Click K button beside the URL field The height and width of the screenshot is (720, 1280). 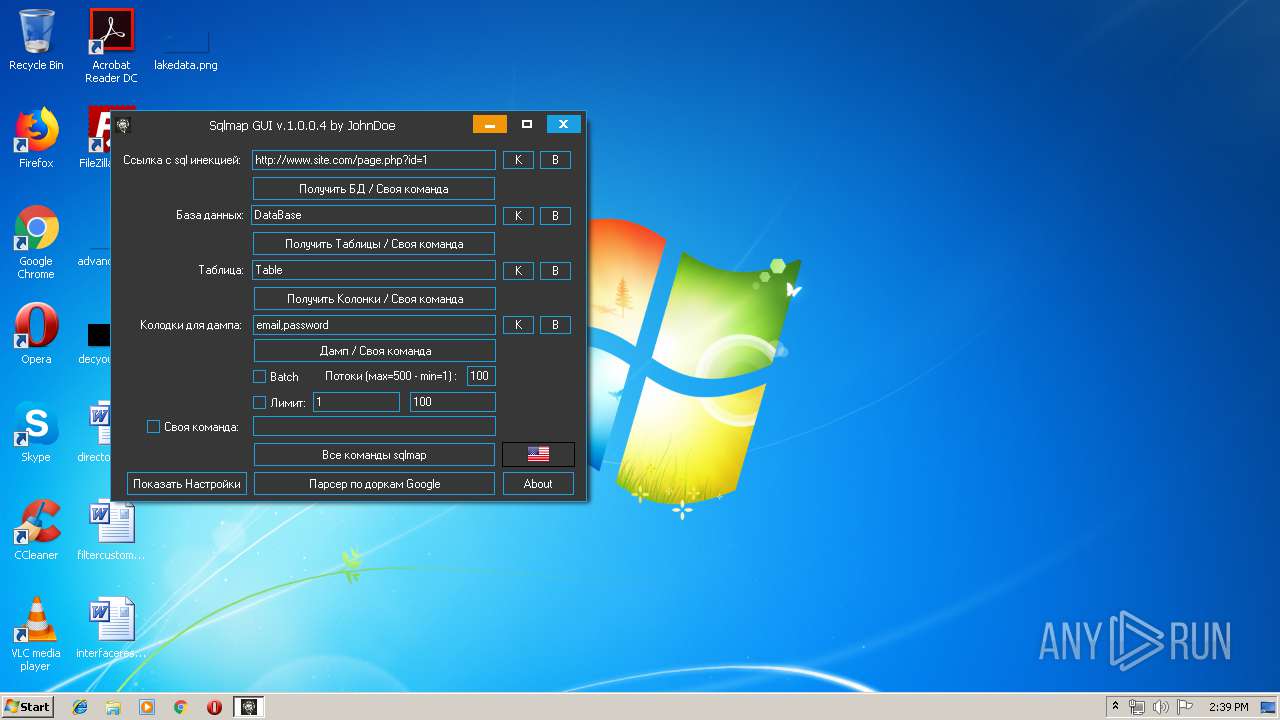tap(518, 160)
